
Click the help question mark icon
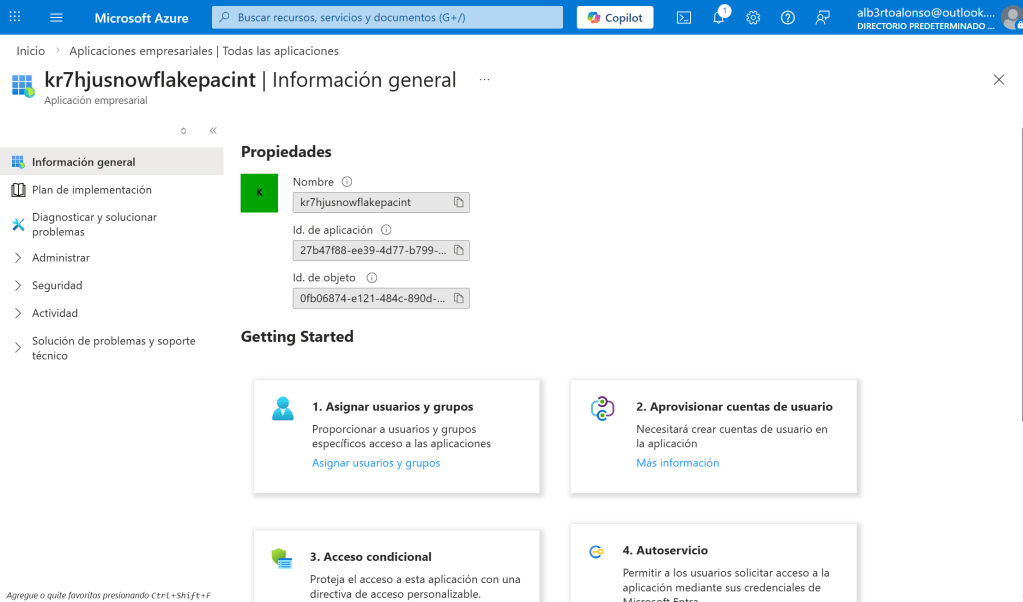coord(788,18)
